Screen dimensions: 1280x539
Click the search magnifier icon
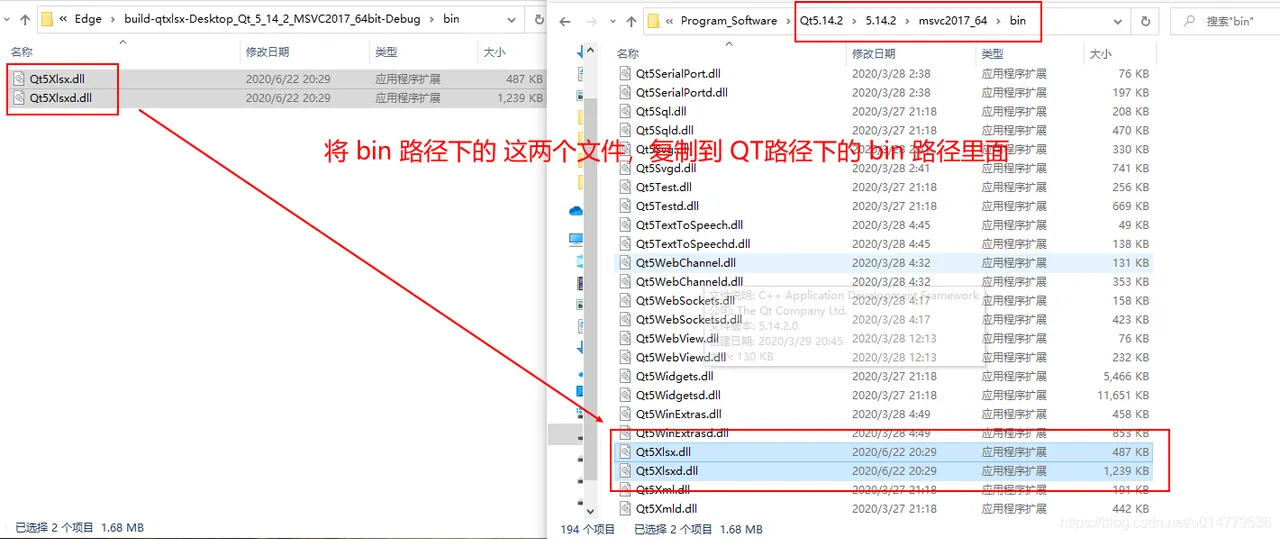tap(1189, 21)
